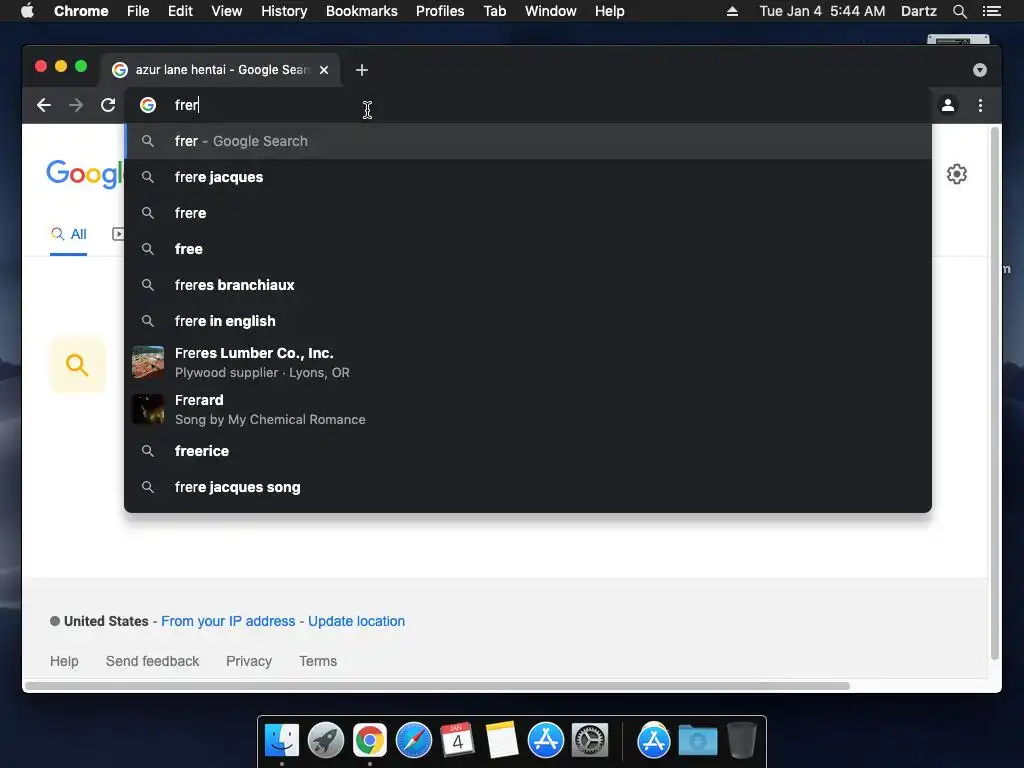Screen dimensions: 1024x768
Task: Open the Downloads folder in the Dock
Action: point(697,741)
